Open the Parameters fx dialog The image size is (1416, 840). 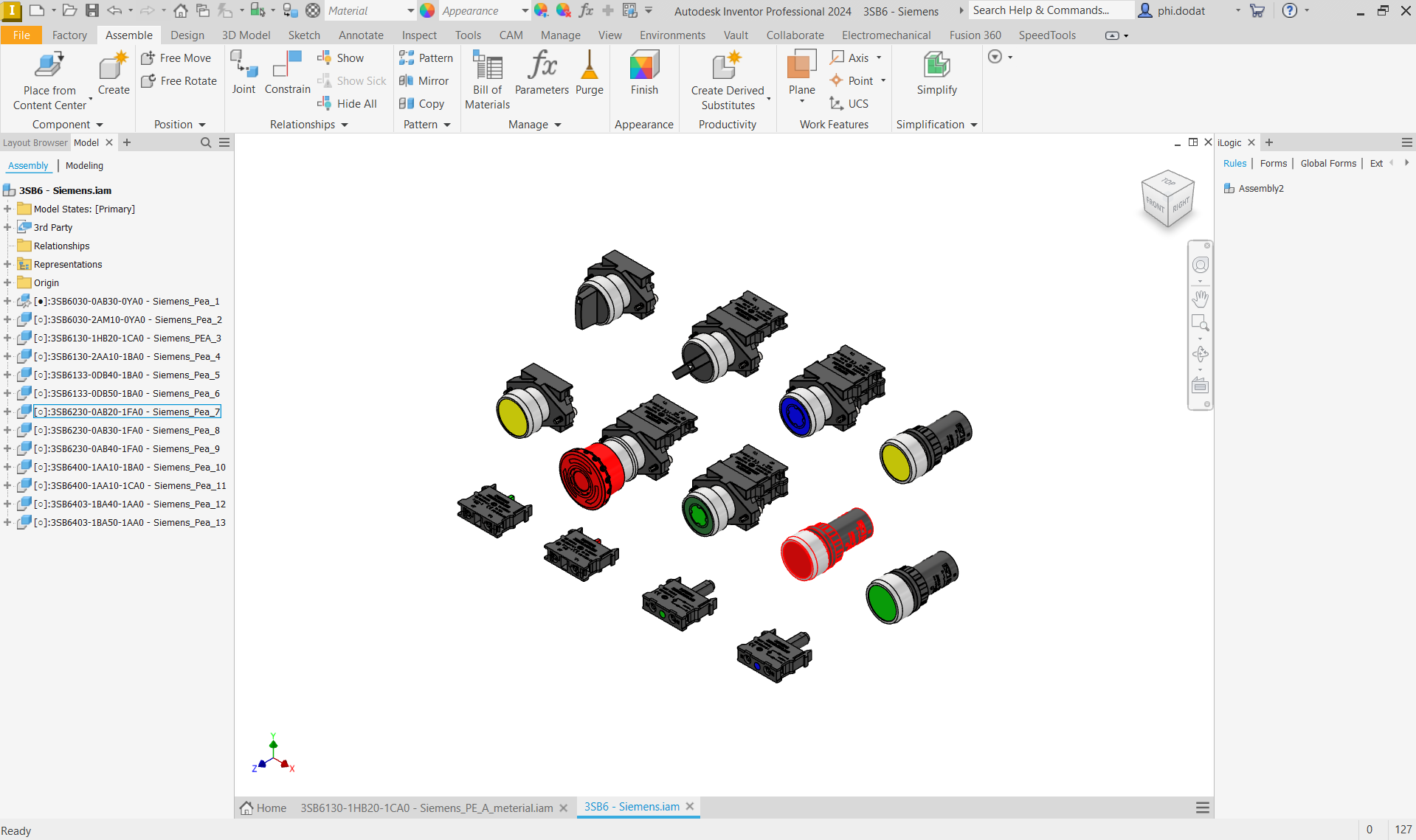pos(542,73)
